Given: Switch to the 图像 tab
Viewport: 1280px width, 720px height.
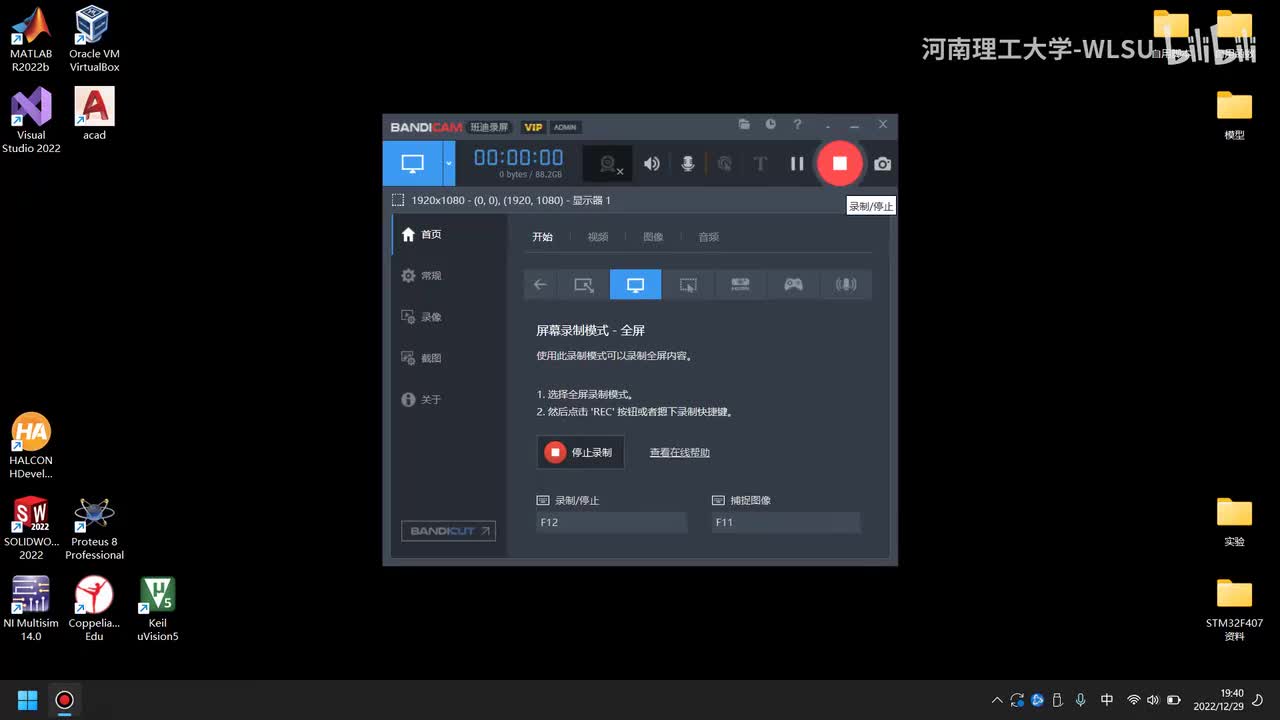Looking at the screenshot, I should (653, 237).
